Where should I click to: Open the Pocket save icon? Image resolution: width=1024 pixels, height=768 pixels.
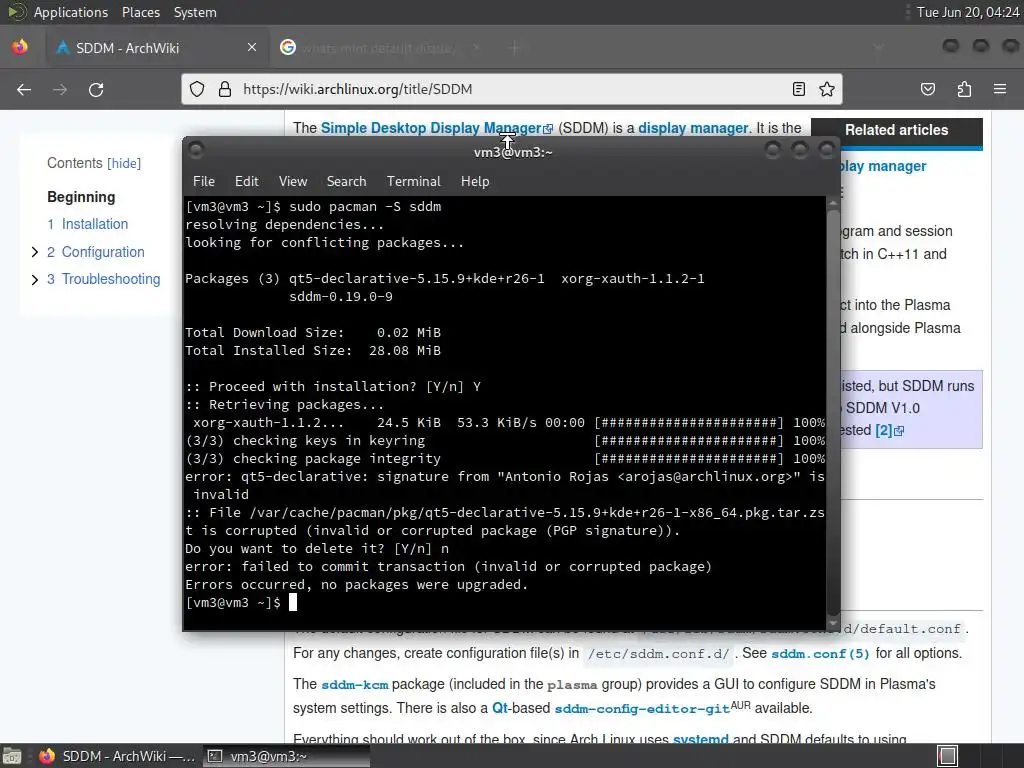[x=927, y=89]
